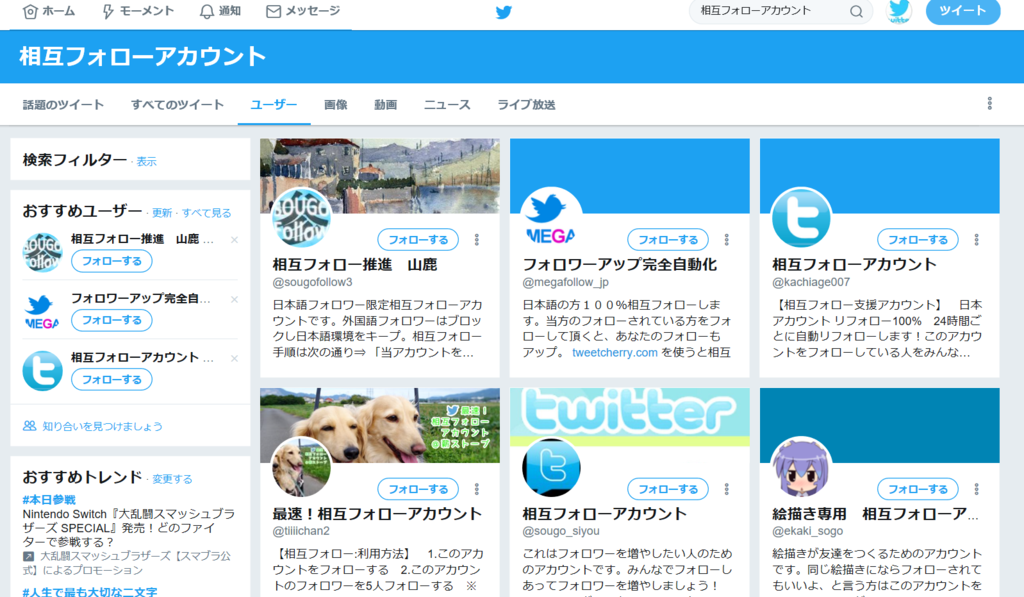Screen dimensions: 1024x597
Task: Click the twitter logo banner on @sougo_siyou card
Action: [630, 417]
